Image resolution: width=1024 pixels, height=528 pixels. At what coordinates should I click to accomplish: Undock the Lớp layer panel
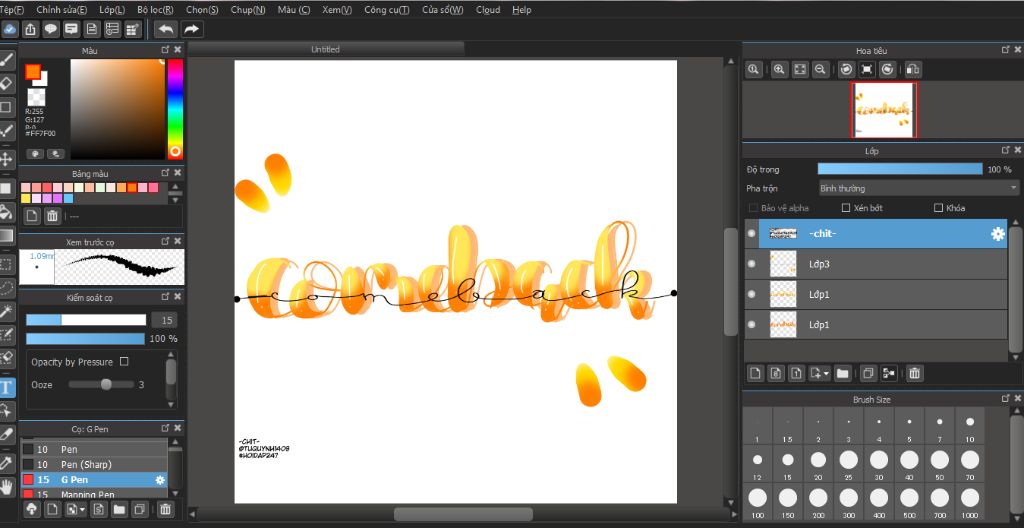[x=1006, y=150]
